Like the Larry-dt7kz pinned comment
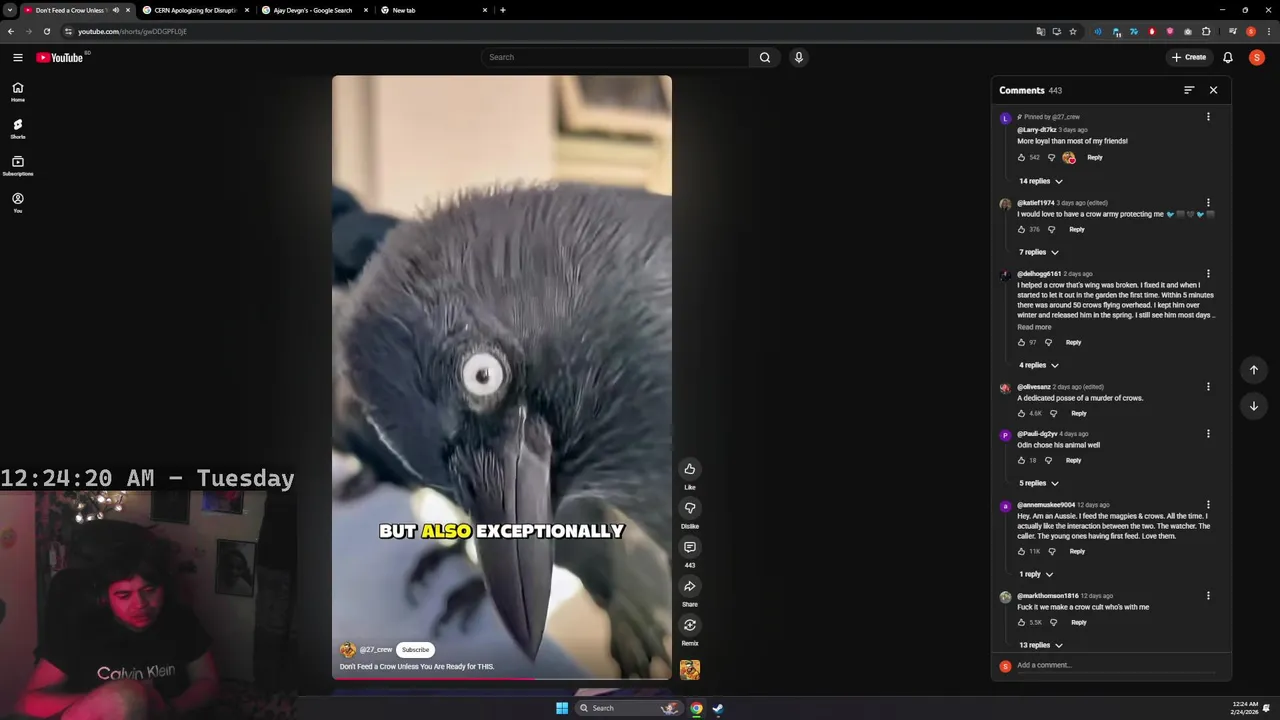 point(1021,157)
